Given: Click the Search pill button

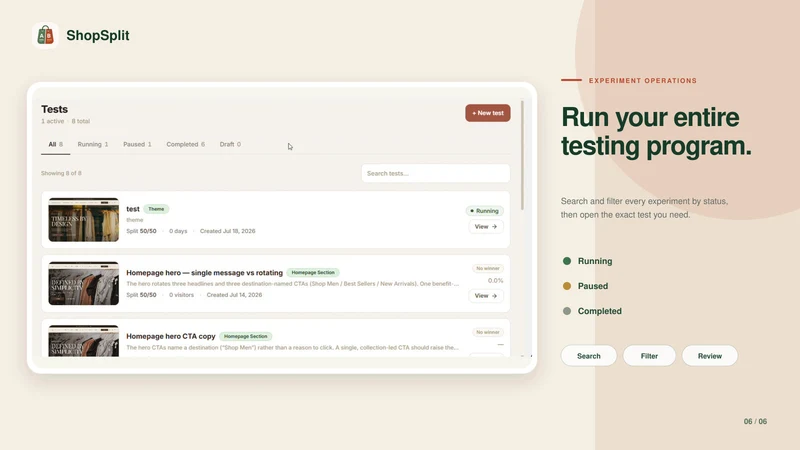Looking at the screenshot, I should [589, 356].
